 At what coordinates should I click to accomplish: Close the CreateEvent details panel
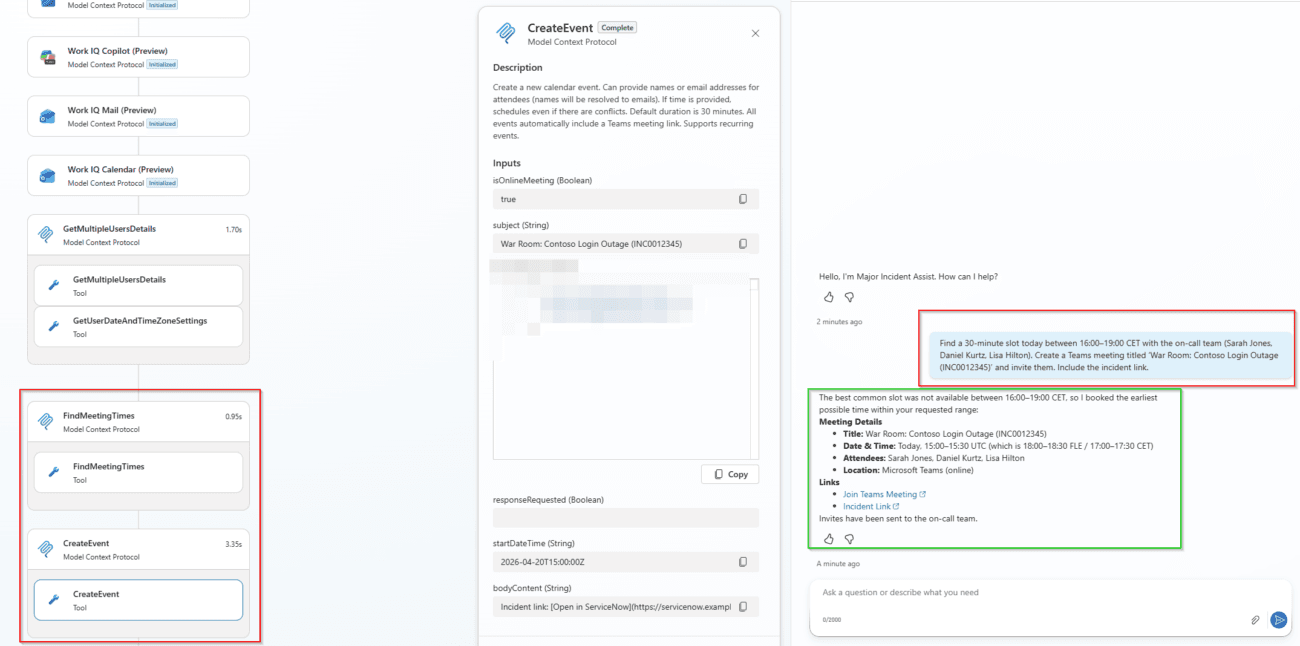[755, 33]
